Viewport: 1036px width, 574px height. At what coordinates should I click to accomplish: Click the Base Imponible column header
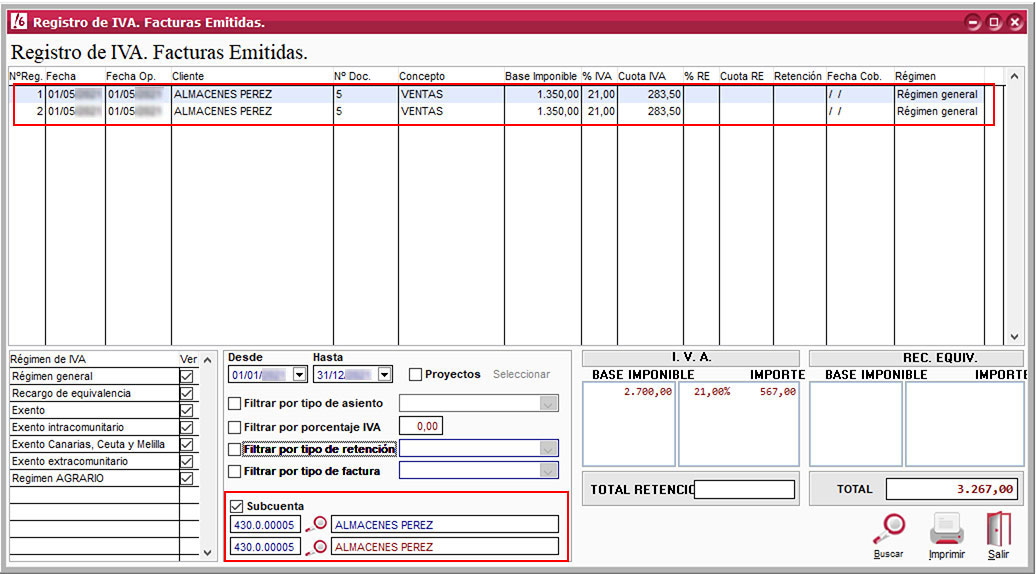click(x=540, y=77)
